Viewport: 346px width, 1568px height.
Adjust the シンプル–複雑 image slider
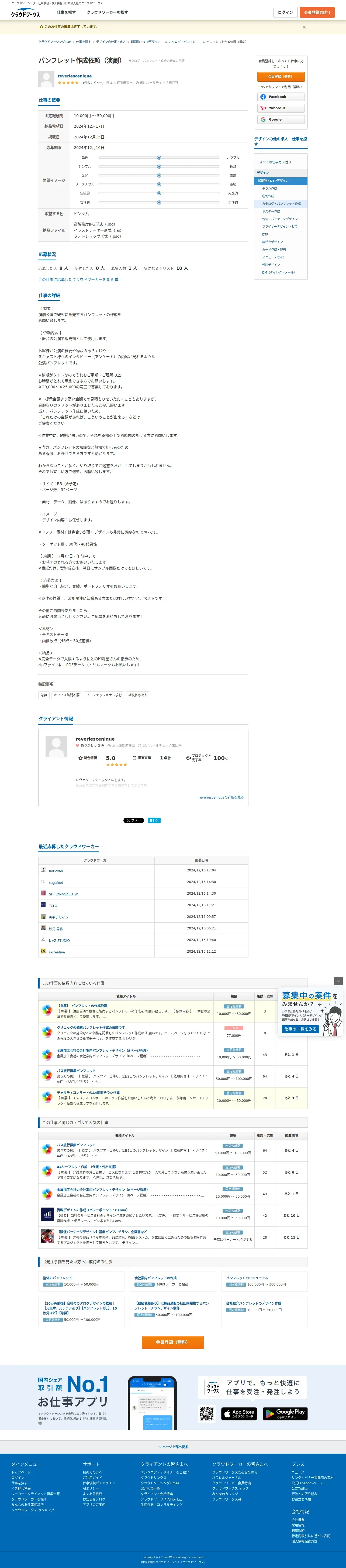tap(159, 166)
